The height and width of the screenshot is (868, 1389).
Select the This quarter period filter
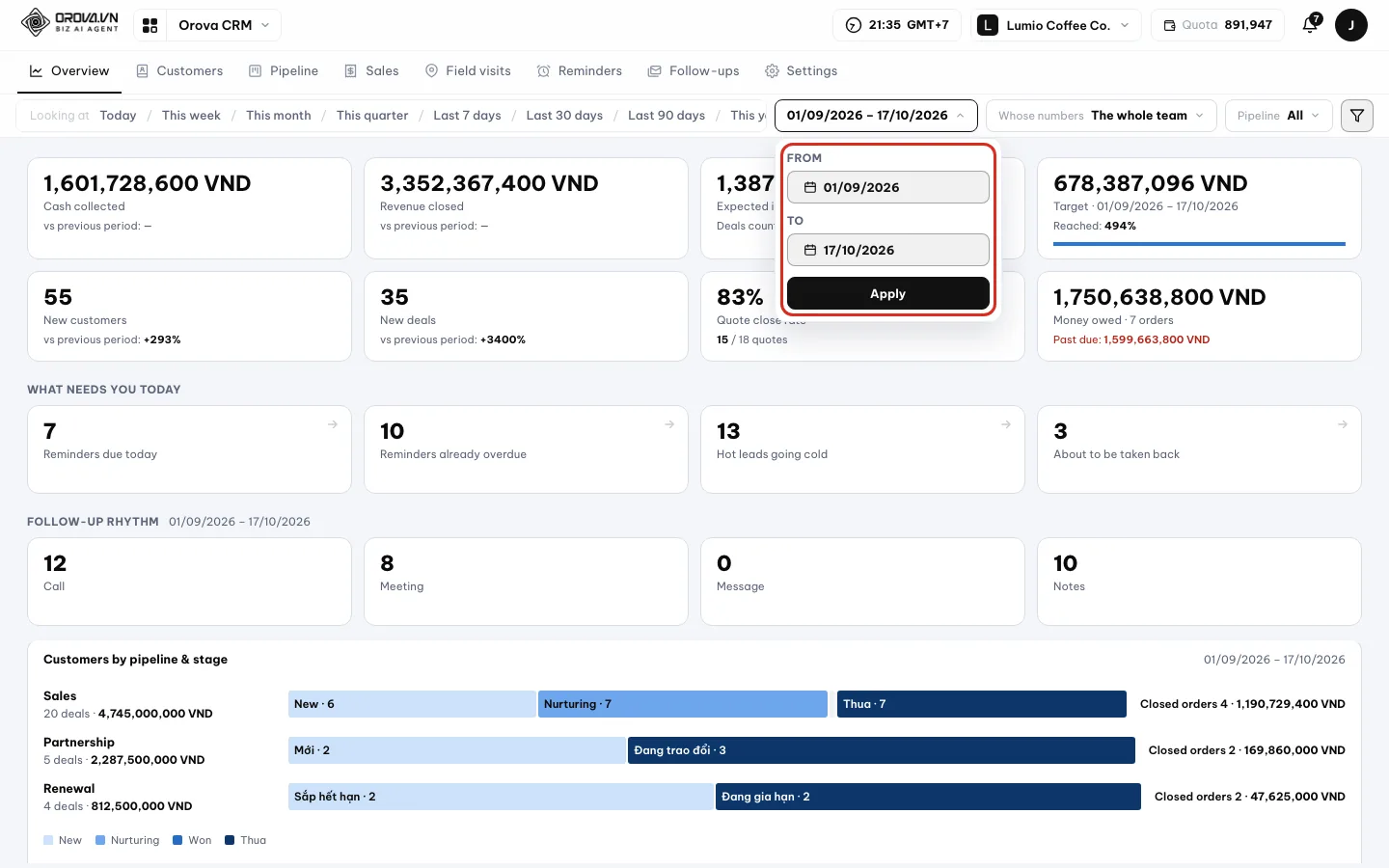tap(372, 116)
